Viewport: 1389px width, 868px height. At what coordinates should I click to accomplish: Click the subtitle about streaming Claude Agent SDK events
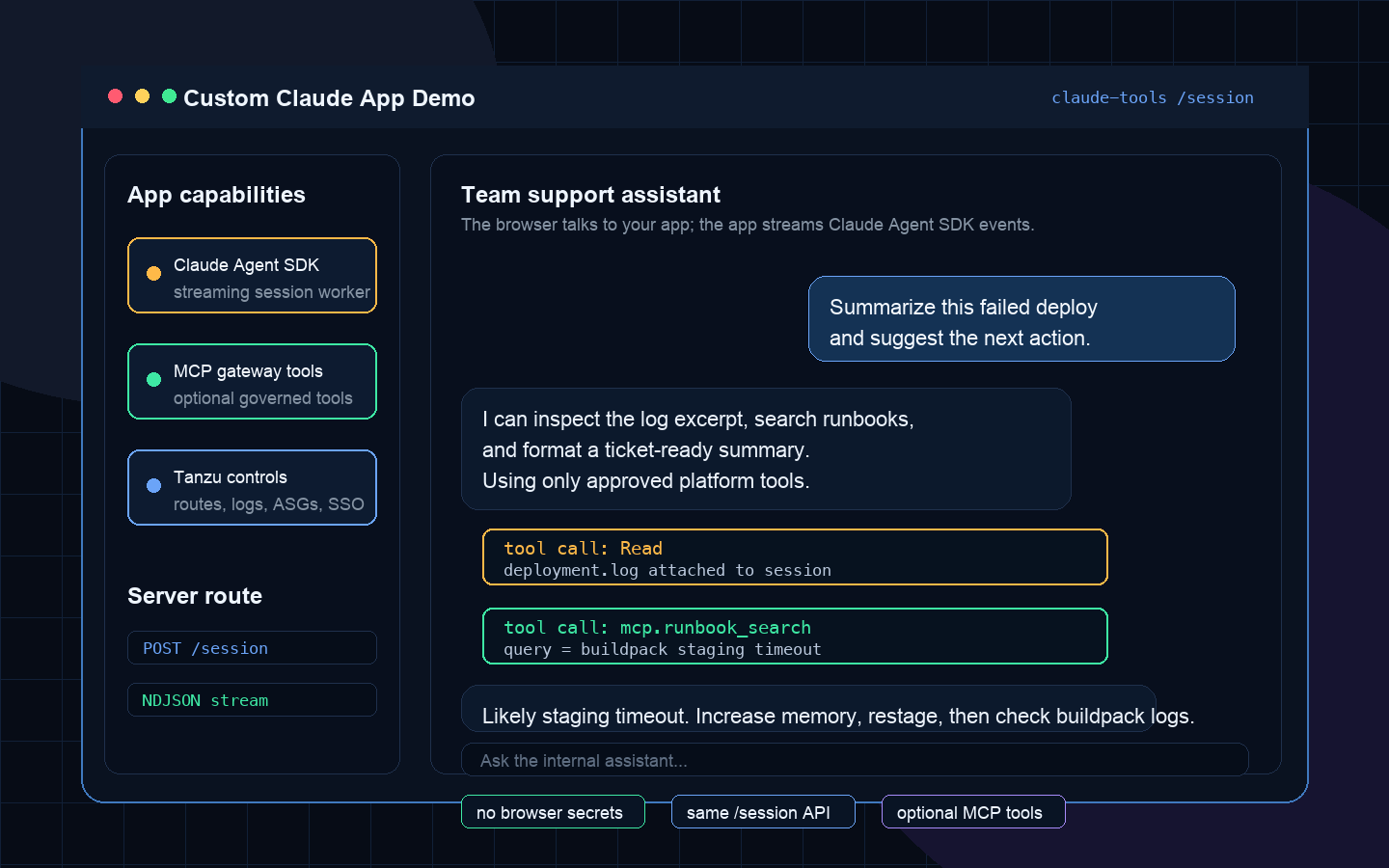pyautogui.click(x=748, y=225)
